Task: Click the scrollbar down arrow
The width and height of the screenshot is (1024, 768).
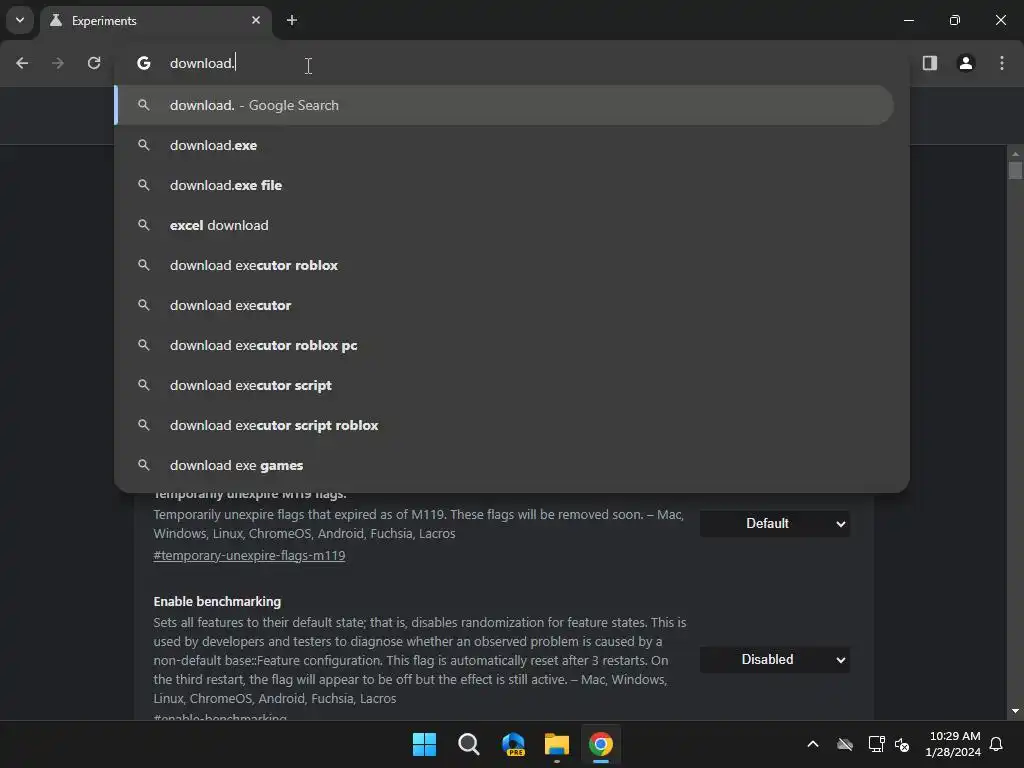Action: [x=1015, y=711]
